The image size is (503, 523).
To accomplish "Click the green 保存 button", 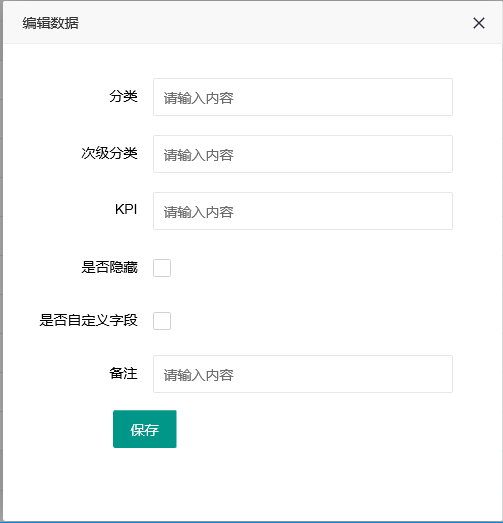I will 144,429.
